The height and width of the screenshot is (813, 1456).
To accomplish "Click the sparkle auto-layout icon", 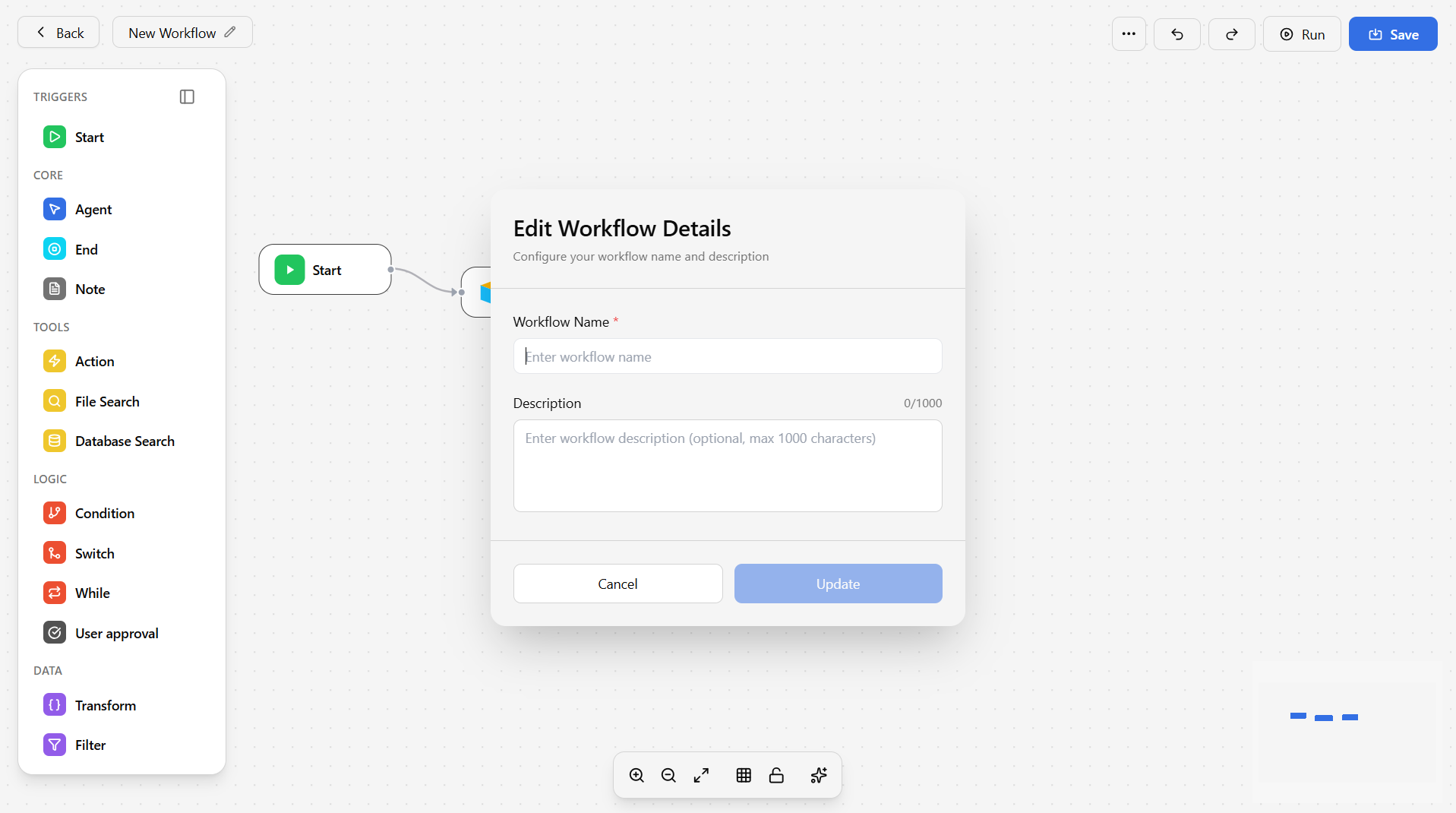I will click(x=818, y=775).
